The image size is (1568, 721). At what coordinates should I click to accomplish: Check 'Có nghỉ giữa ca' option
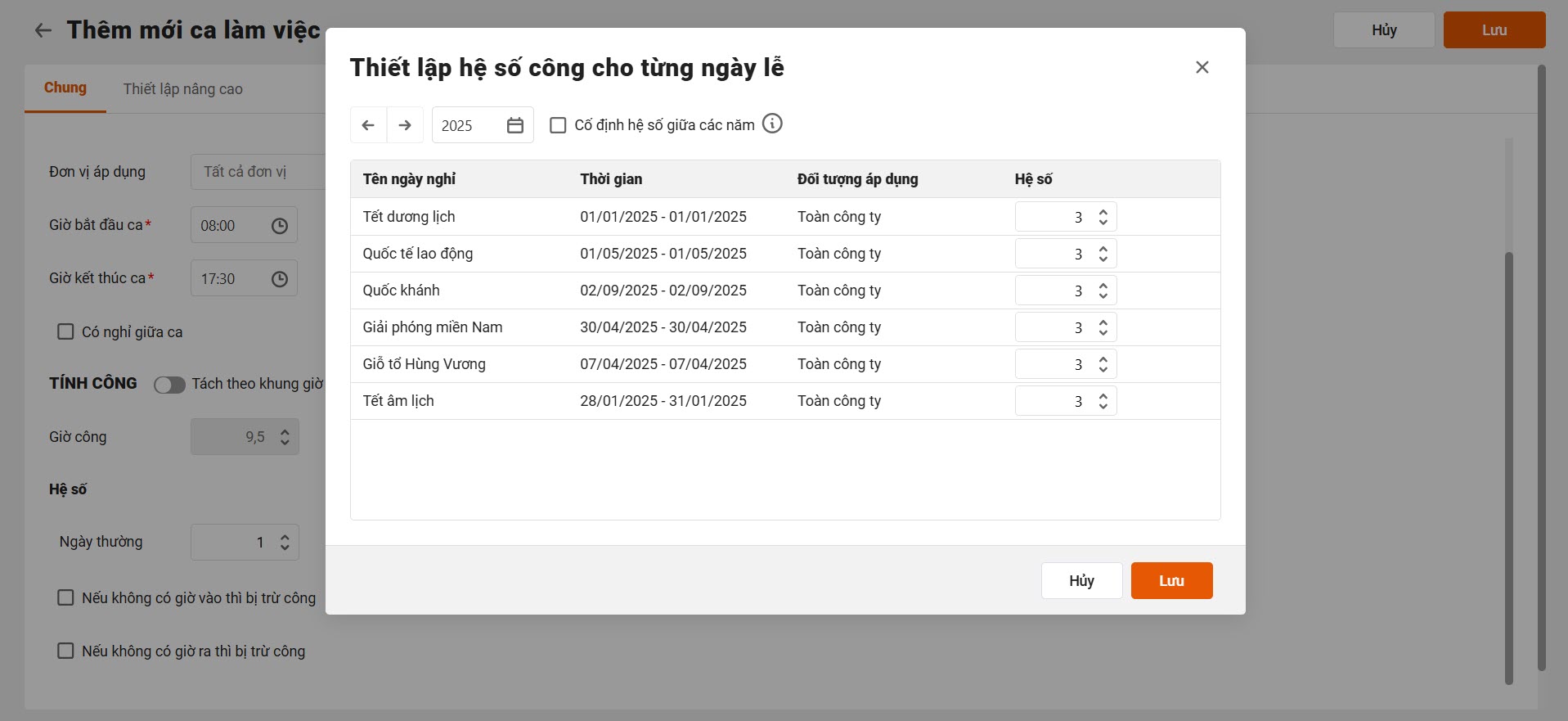click(x=65, y=331)
